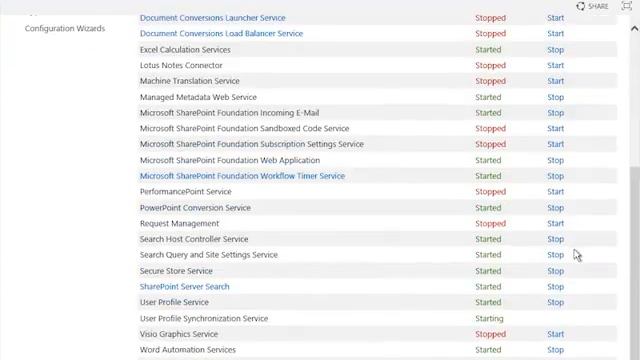Image resolution: width=640 pixels, height=360 pixels.
Task: Stop PowerPoint Conversion Service
Action: [x=556, y=208]
